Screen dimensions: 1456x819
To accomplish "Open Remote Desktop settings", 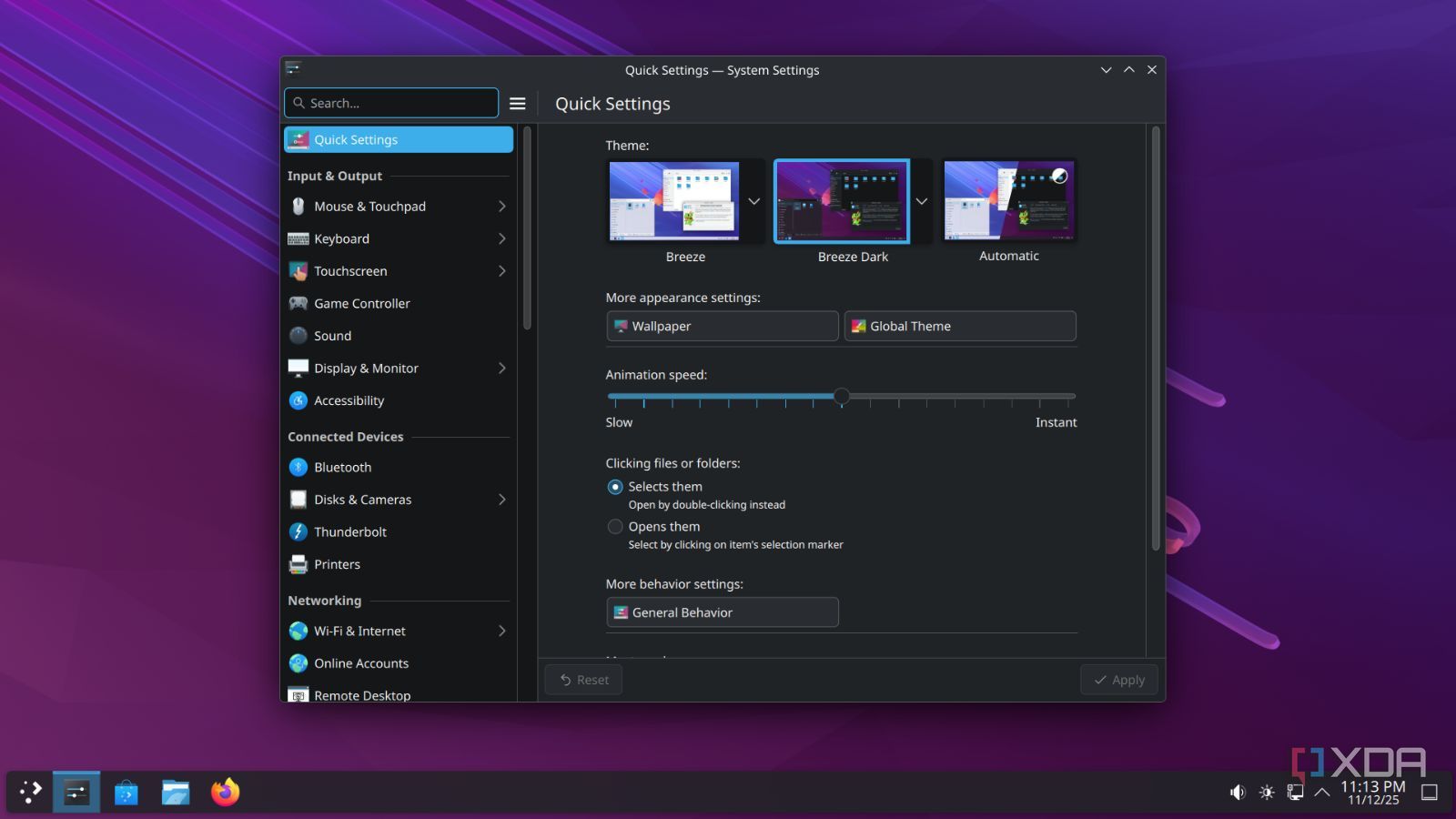I will [x=399, y=694].
